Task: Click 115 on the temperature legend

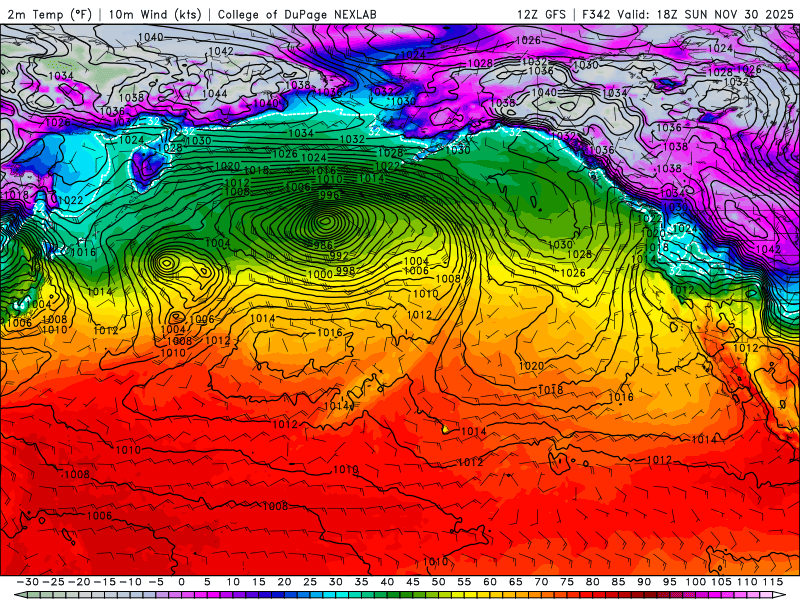Action: (x=772, y=582)
